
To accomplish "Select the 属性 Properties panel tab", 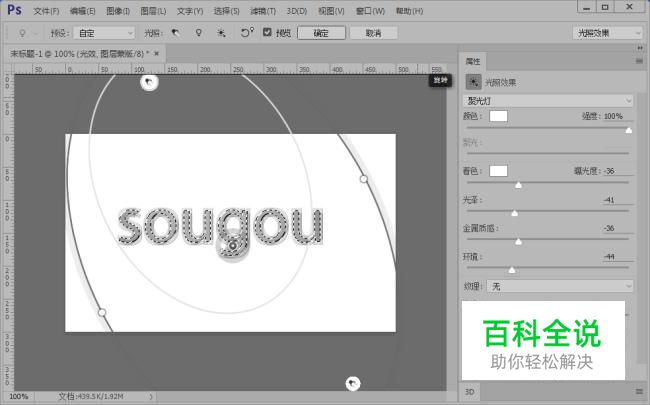I will (474, 60).
